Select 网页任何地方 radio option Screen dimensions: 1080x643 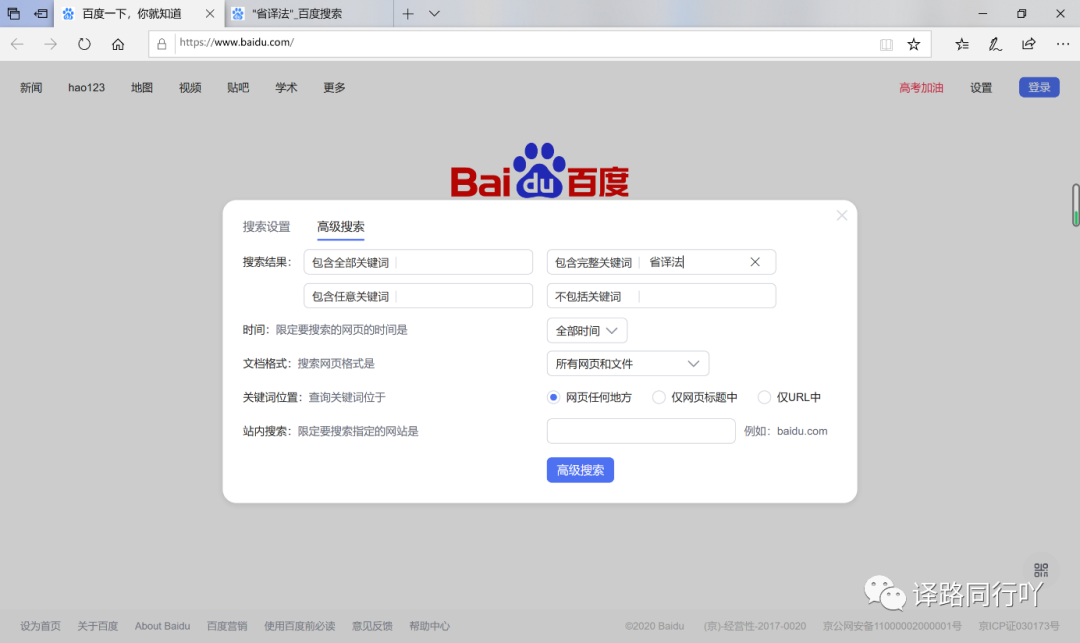553,397
